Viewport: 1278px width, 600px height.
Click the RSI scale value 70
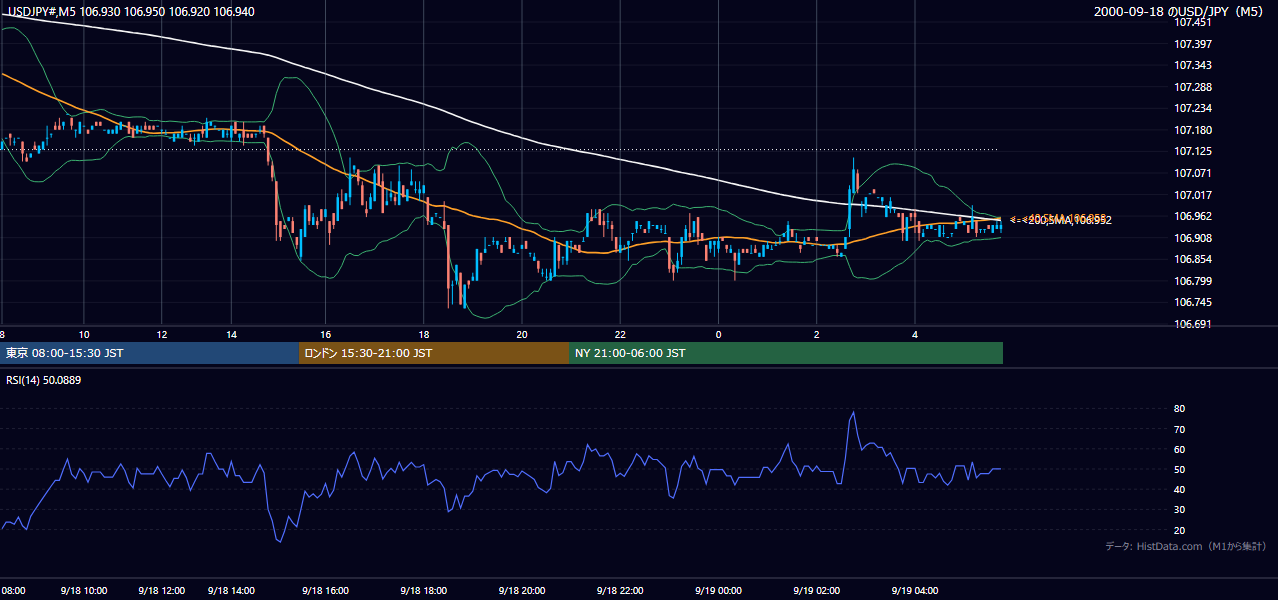[x=1180, y=429]
